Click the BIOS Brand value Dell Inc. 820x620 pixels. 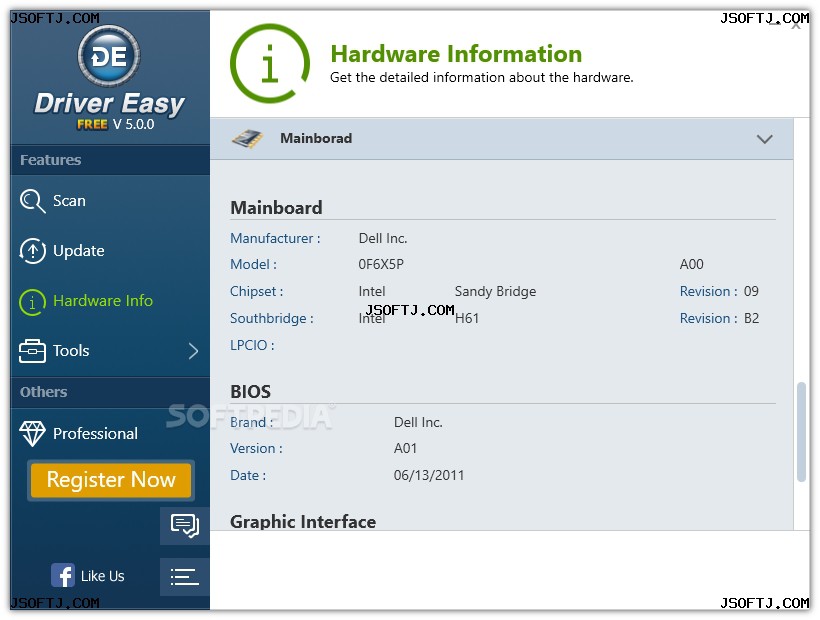pos(418,422)
